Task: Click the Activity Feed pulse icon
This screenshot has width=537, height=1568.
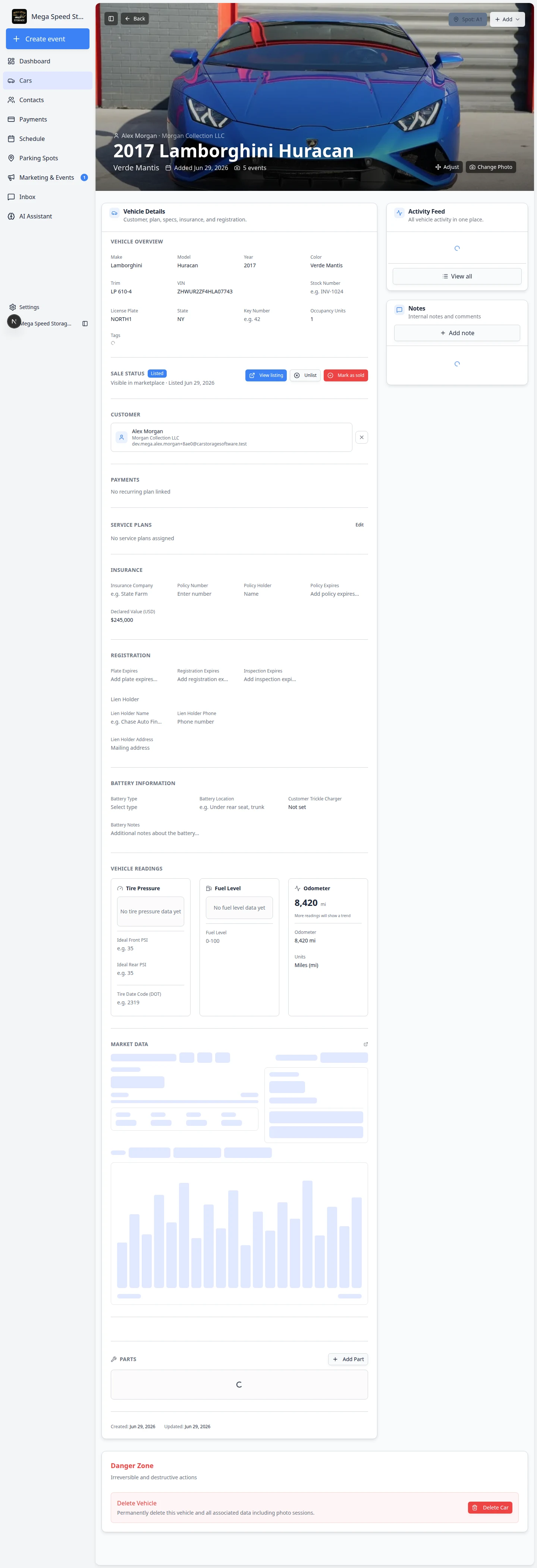Action: pyautogui.click(x=399, y=213)
